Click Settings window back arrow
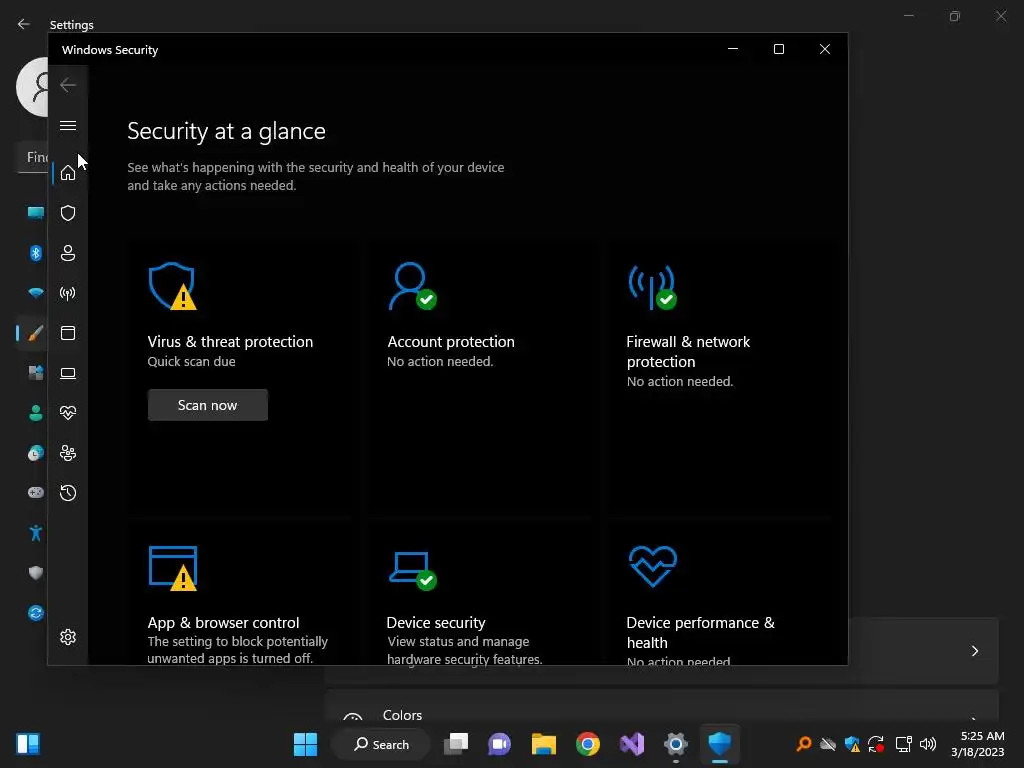This screenshot has width=1024, height=768. click(x=24, y=24)
